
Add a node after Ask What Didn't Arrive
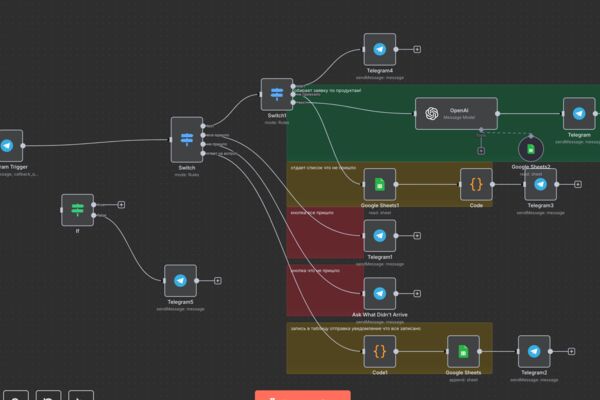click(x=417, y=293)
